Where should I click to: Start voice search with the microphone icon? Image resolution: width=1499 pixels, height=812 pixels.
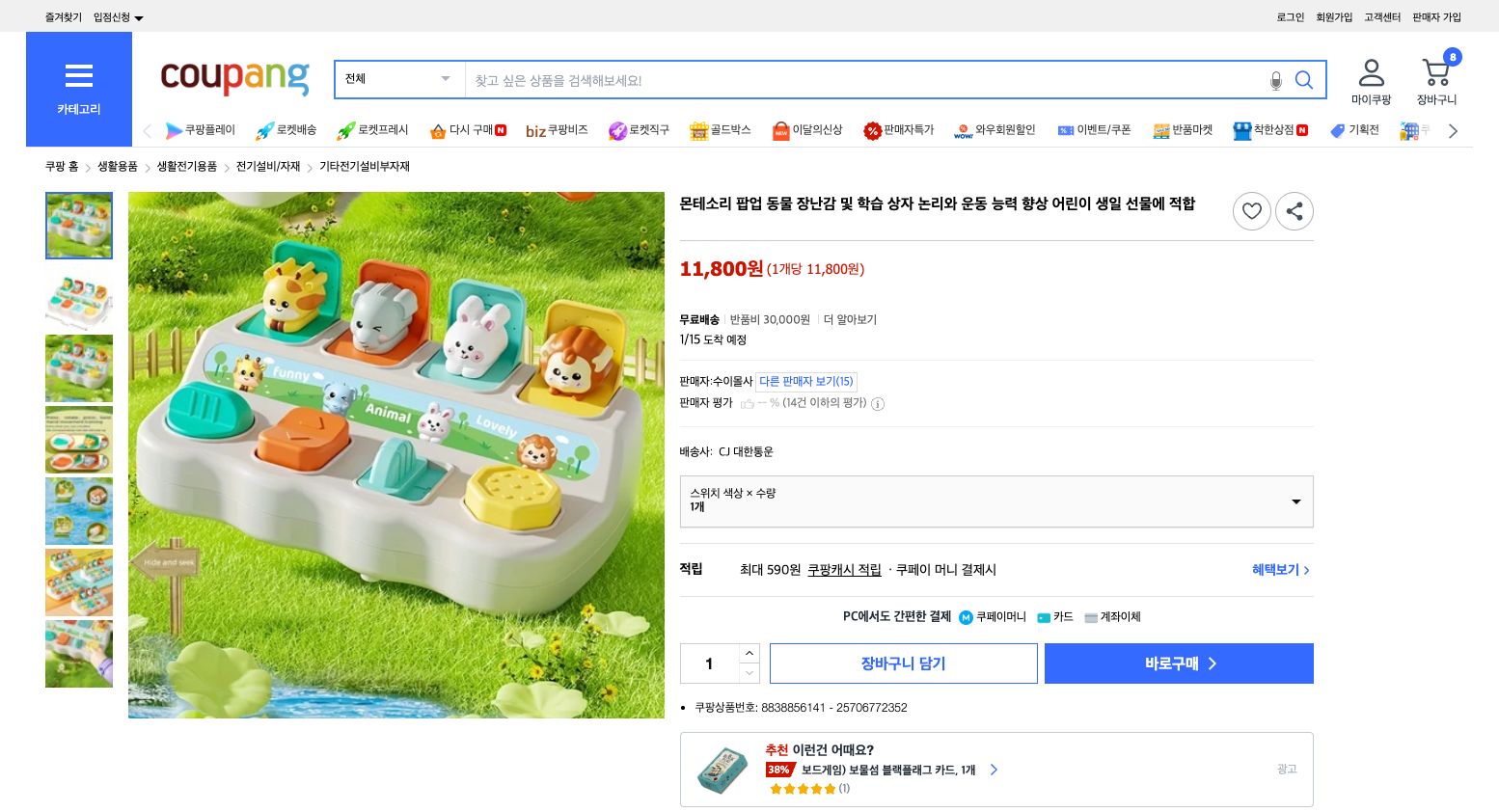click(1275, 80)
